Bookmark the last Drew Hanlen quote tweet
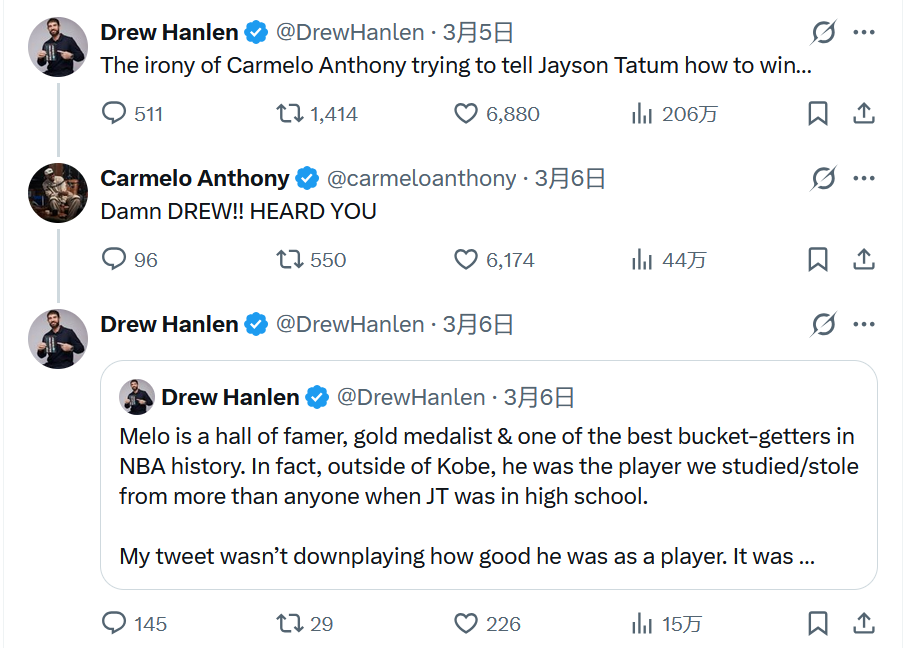 tap(818, 624)
